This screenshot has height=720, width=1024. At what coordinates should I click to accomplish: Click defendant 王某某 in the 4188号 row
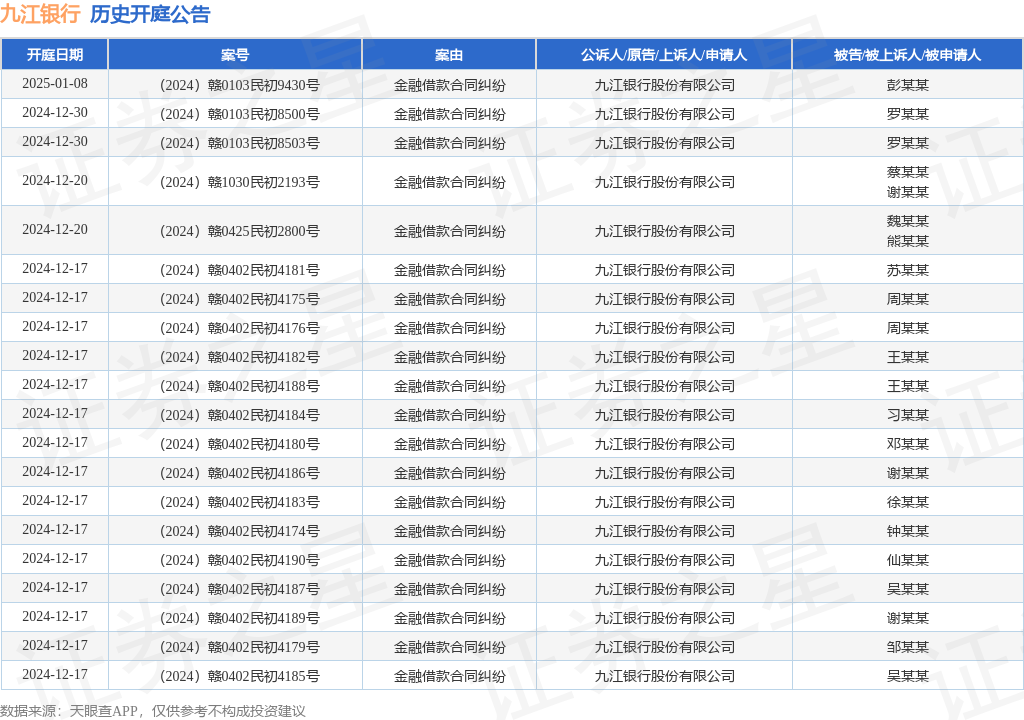pyautogui.click(x=908, y=385)
